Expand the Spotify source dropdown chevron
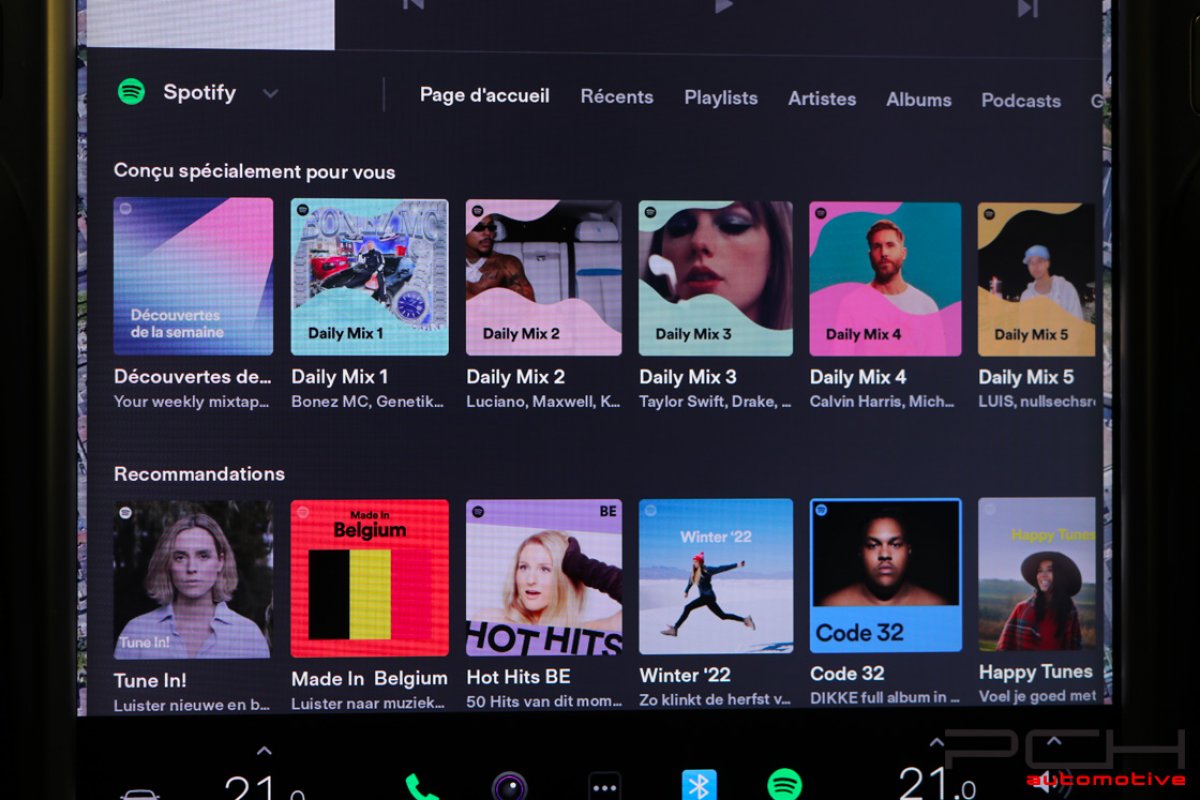 click(x=270, y=94)
